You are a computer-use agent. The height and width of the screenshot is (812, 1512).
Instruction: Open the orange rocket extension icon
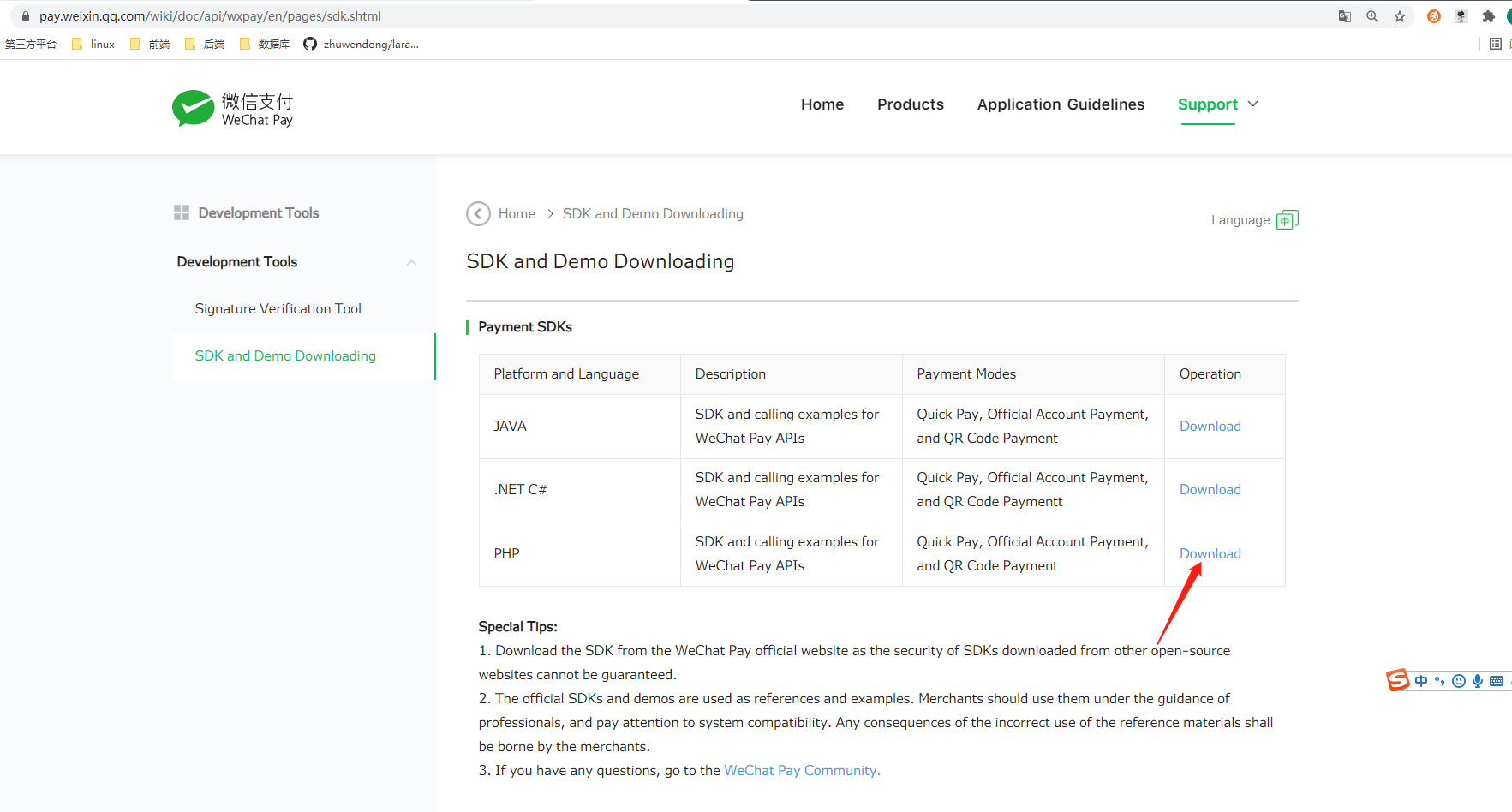[1434, 16]
